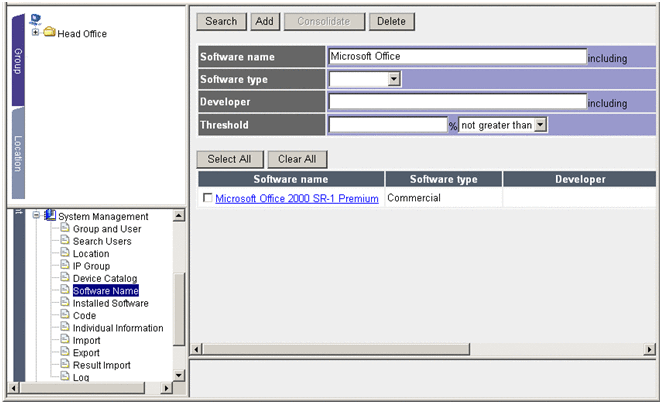Click the Select All button
Screen dimensions: 663x405
click(x=230, y=159)
